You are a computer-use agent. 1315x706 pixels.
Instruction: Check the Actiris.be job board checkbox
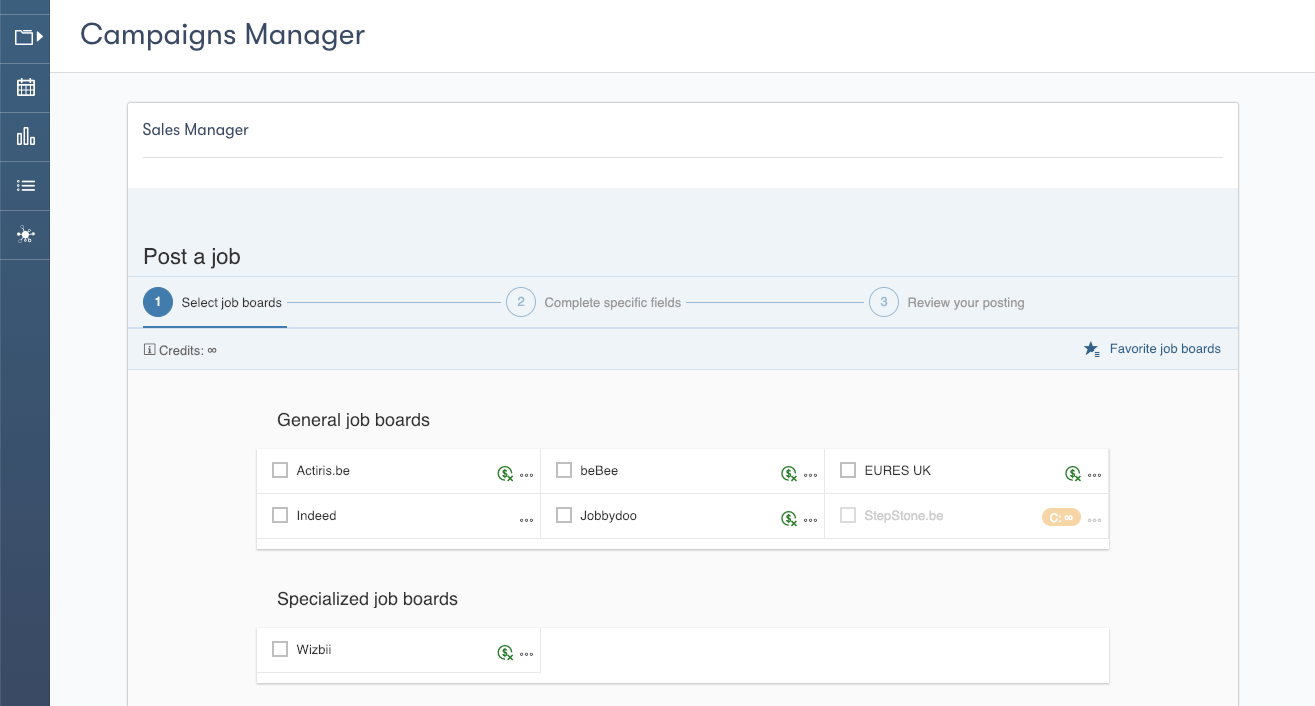(280, 470)
